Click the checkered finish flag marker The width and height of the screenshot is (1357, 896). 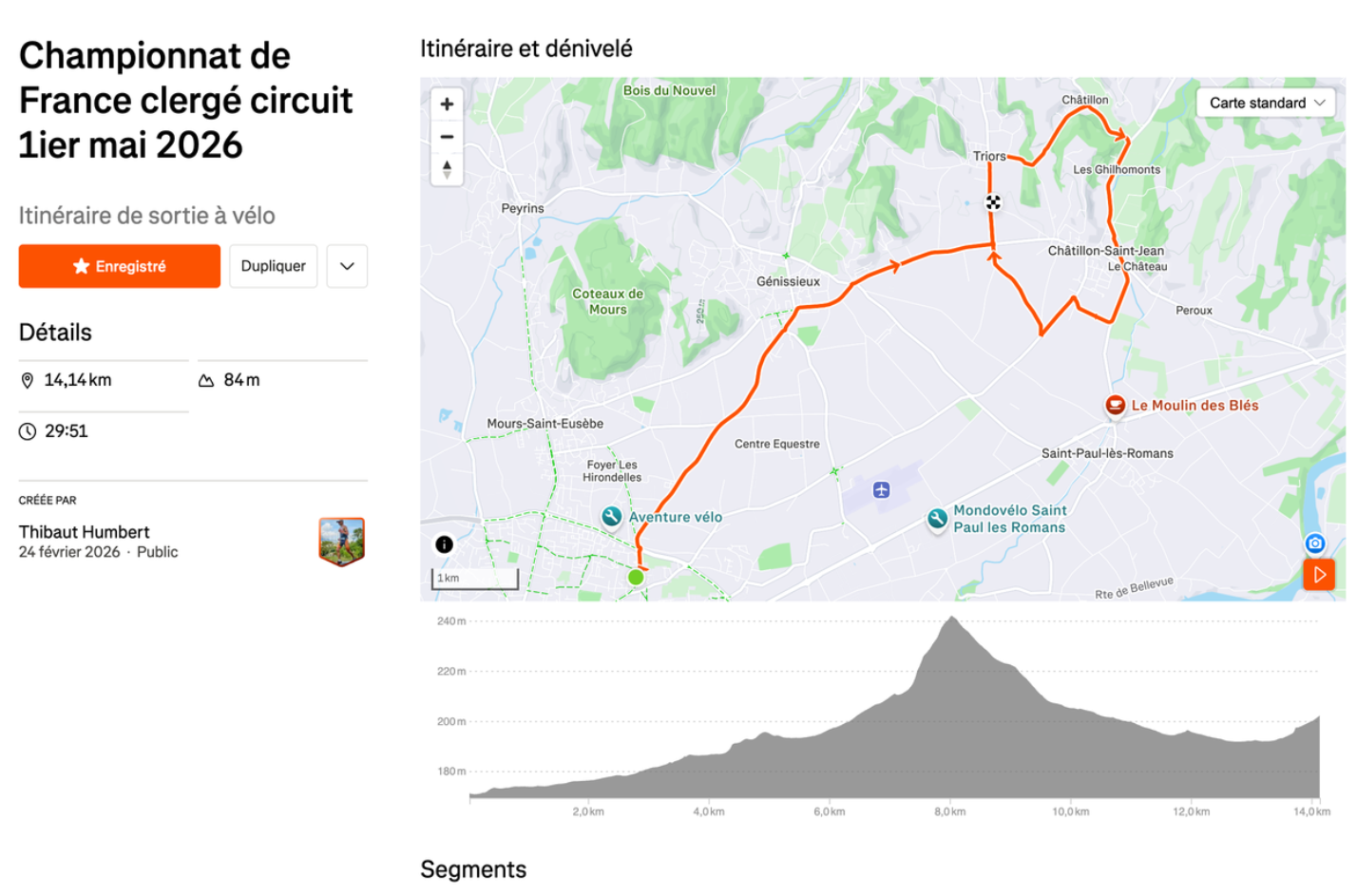click(993, 201)
